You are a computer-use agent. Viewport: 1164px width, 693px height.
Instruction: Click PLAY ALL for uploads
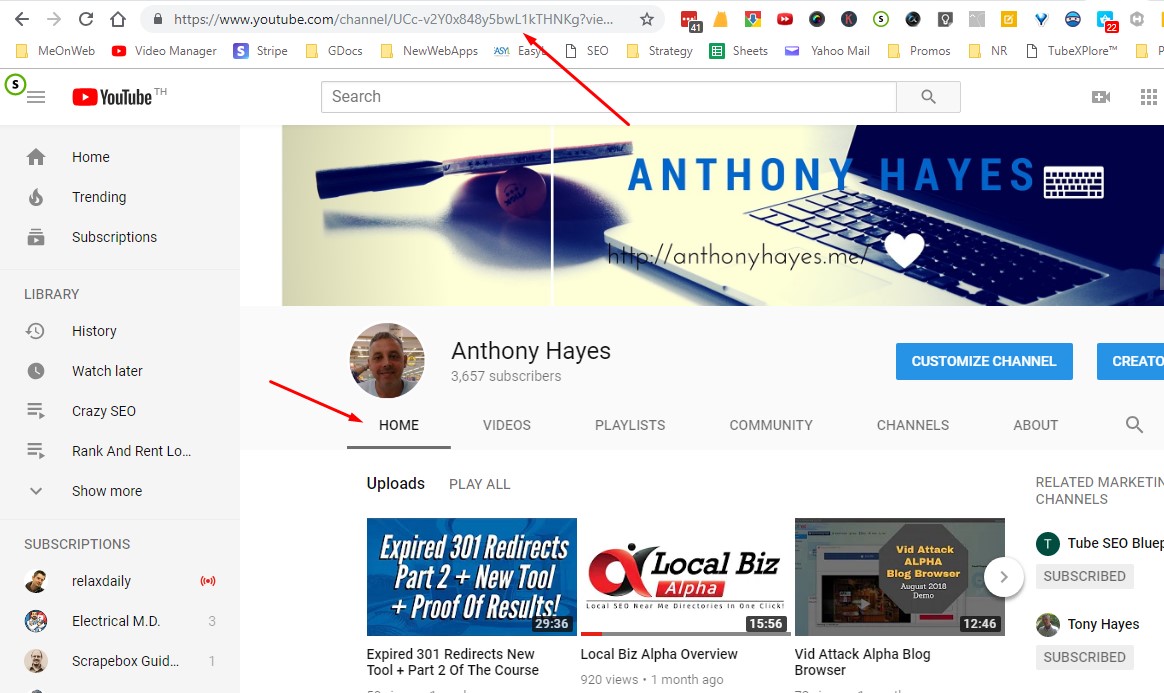pos(480,485)
